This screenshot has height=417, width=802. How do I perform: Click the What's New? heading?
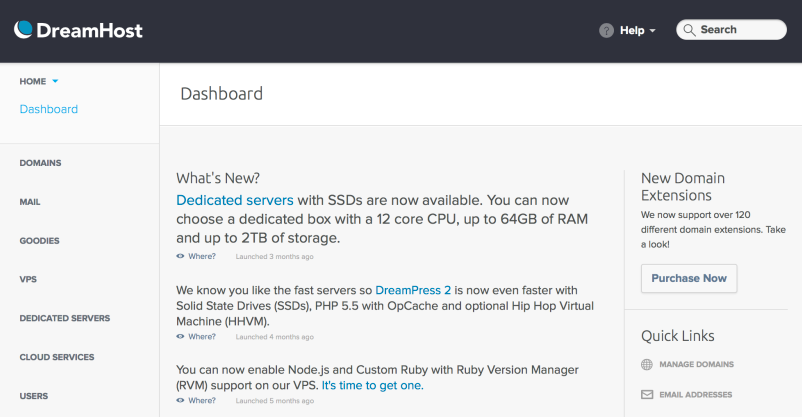[x=218, y=178]
